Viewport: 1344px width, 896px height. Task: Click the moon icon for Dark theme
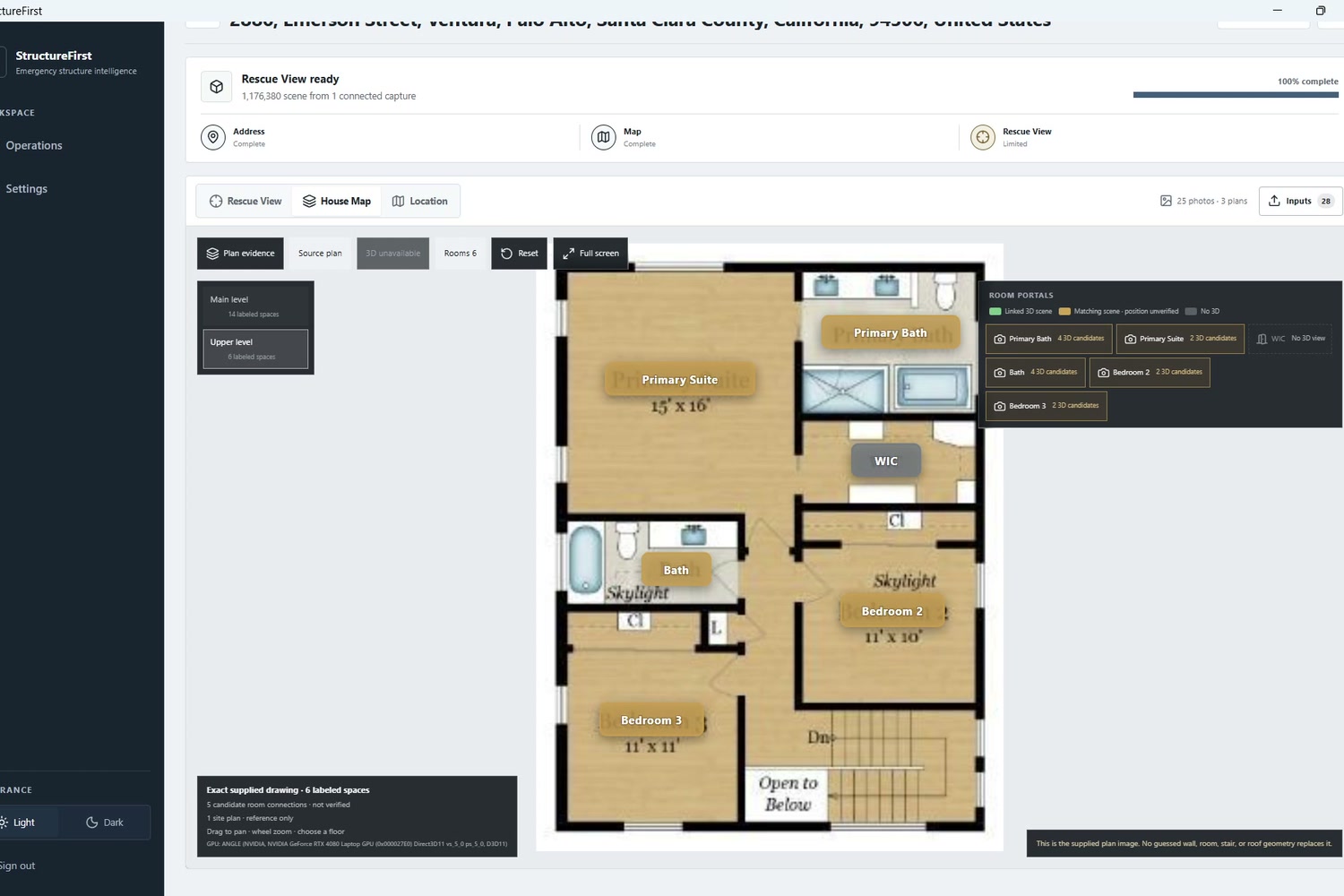pos(92,823)
